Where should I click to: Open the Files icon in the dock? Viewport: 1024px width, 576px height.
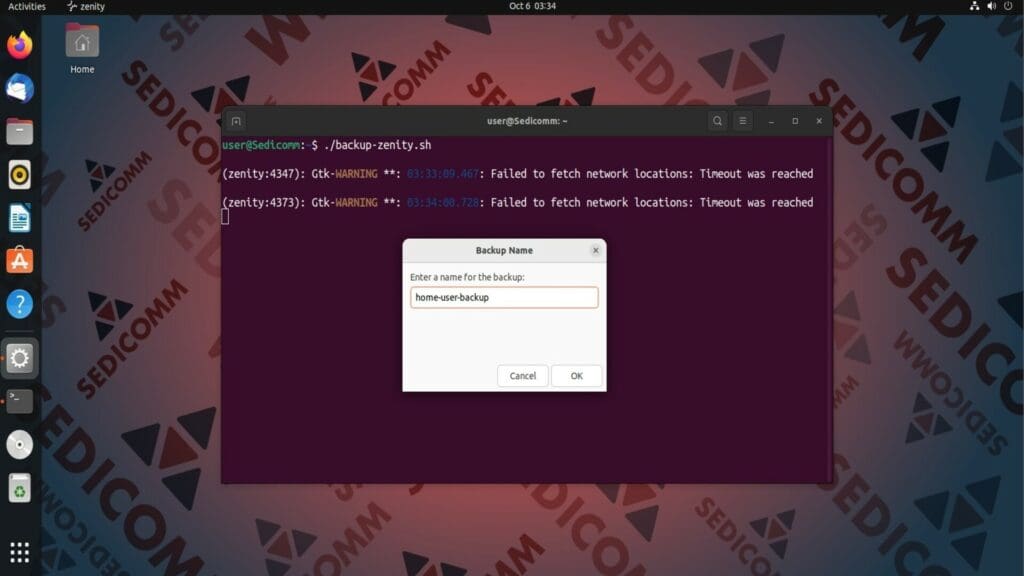(x=19, y=131)
